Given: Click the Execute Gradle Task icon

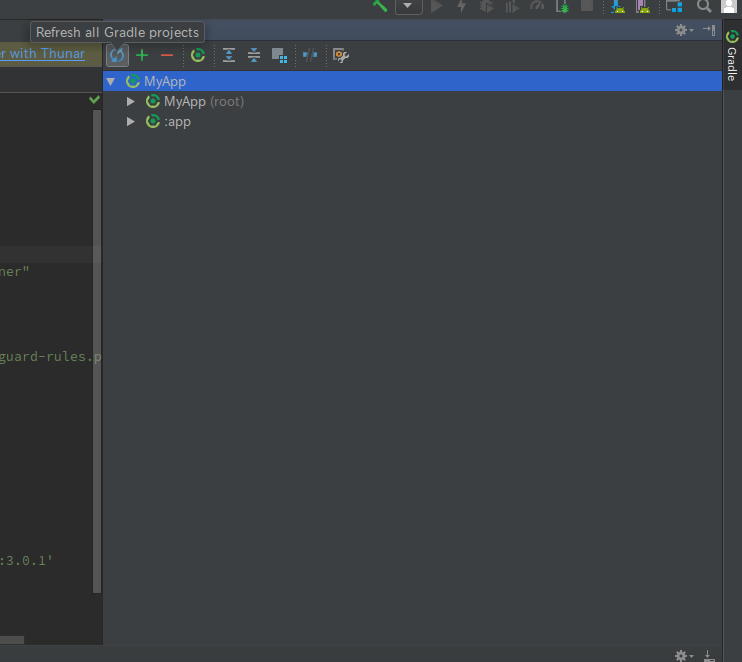Looking at the screenshot, I should point(198,55).
